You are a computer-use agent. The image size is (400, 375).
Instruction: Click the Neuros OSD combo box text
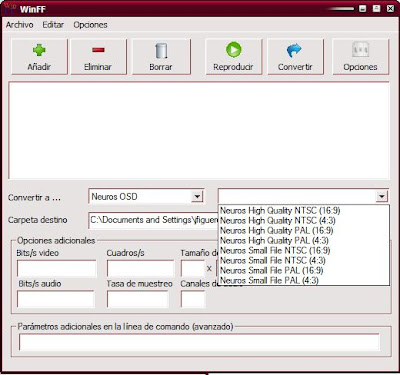click(114, 197)
